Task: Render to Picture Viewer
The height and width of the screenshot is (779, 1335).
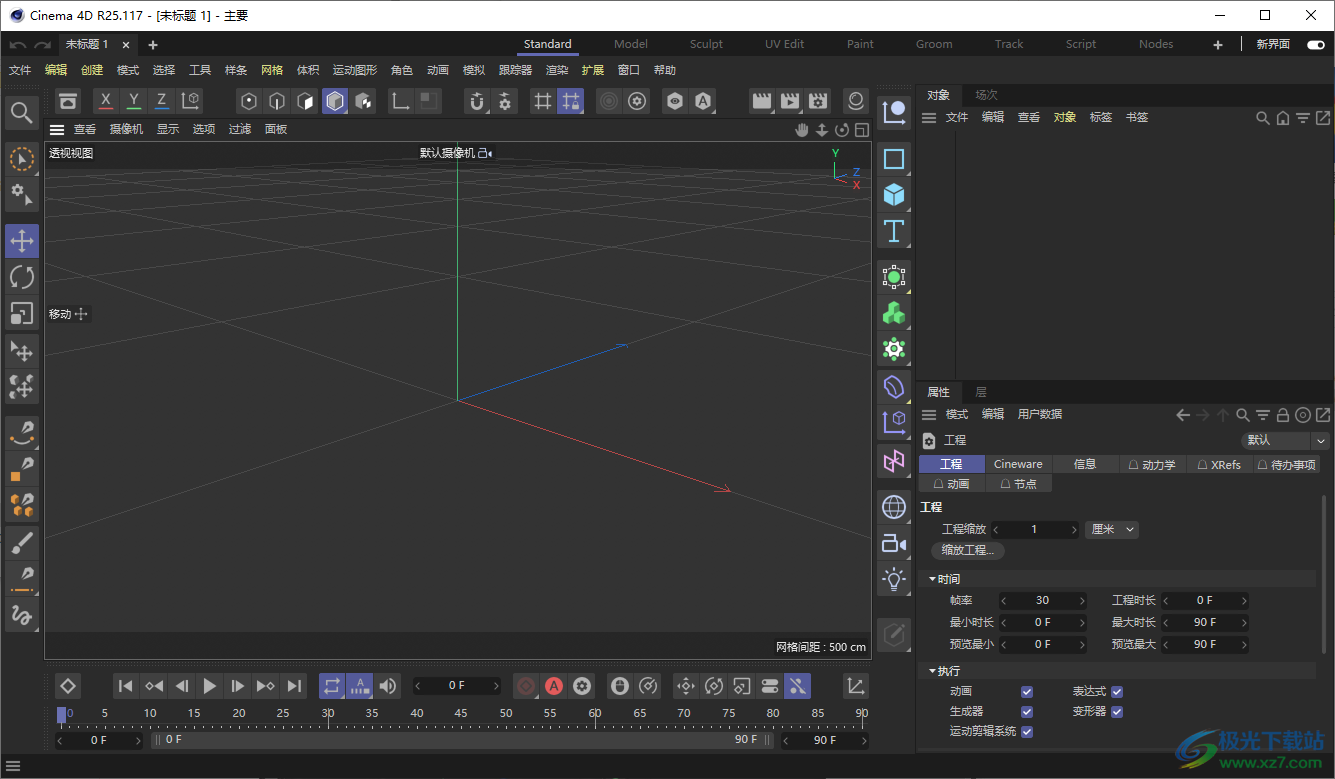Action: pyautogui.click(x=790, y=101)
